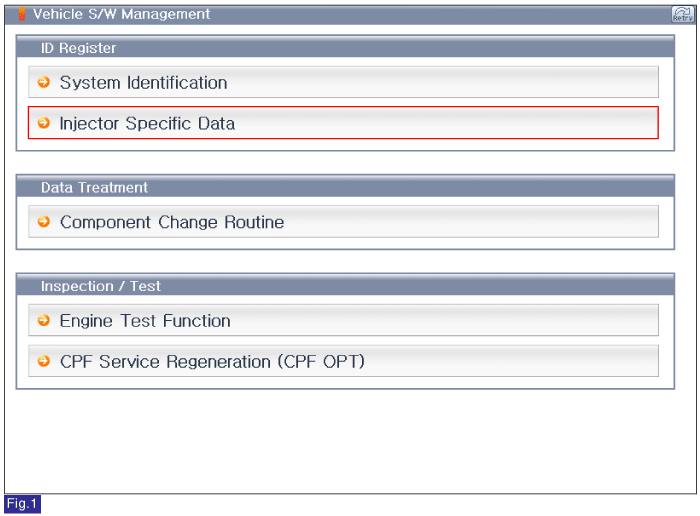Click the orange icon beside Vehicle S/W Management
Viewport: 700px width, 516px height.
click(x=21, y=14)
